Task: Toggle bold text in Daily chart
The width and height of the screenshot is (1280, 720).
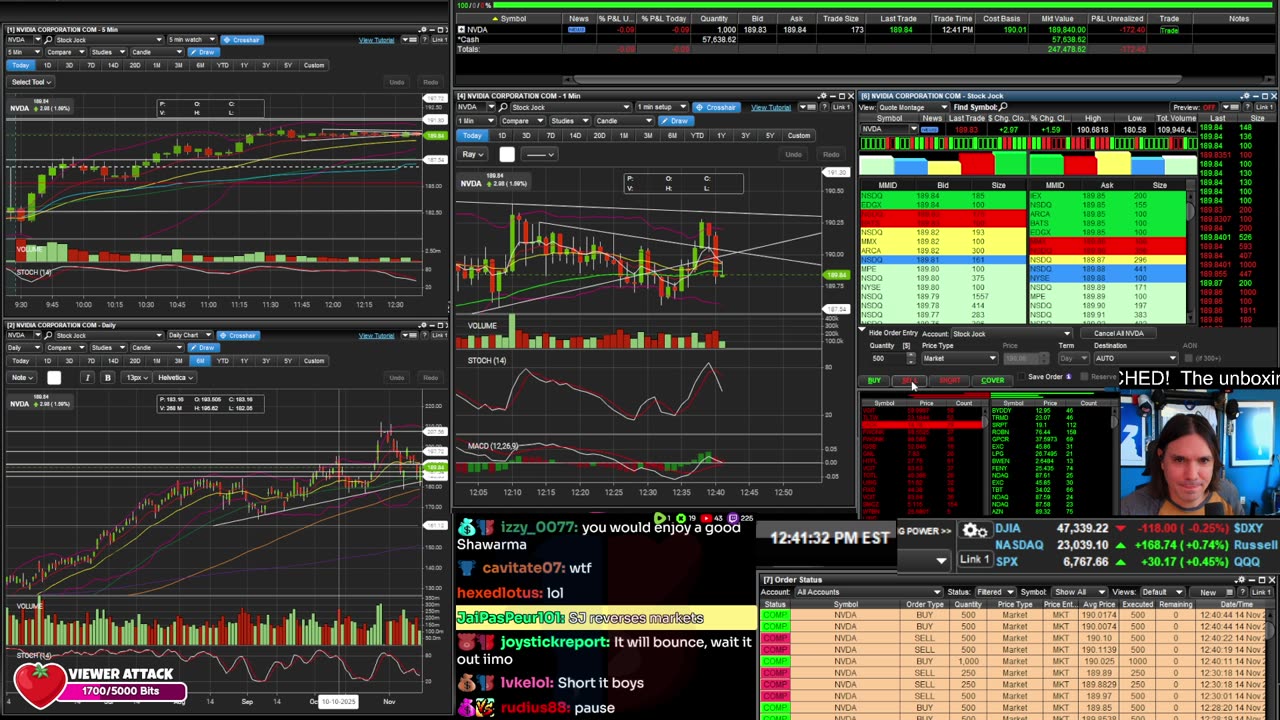Action: click(x=108, y=377)
